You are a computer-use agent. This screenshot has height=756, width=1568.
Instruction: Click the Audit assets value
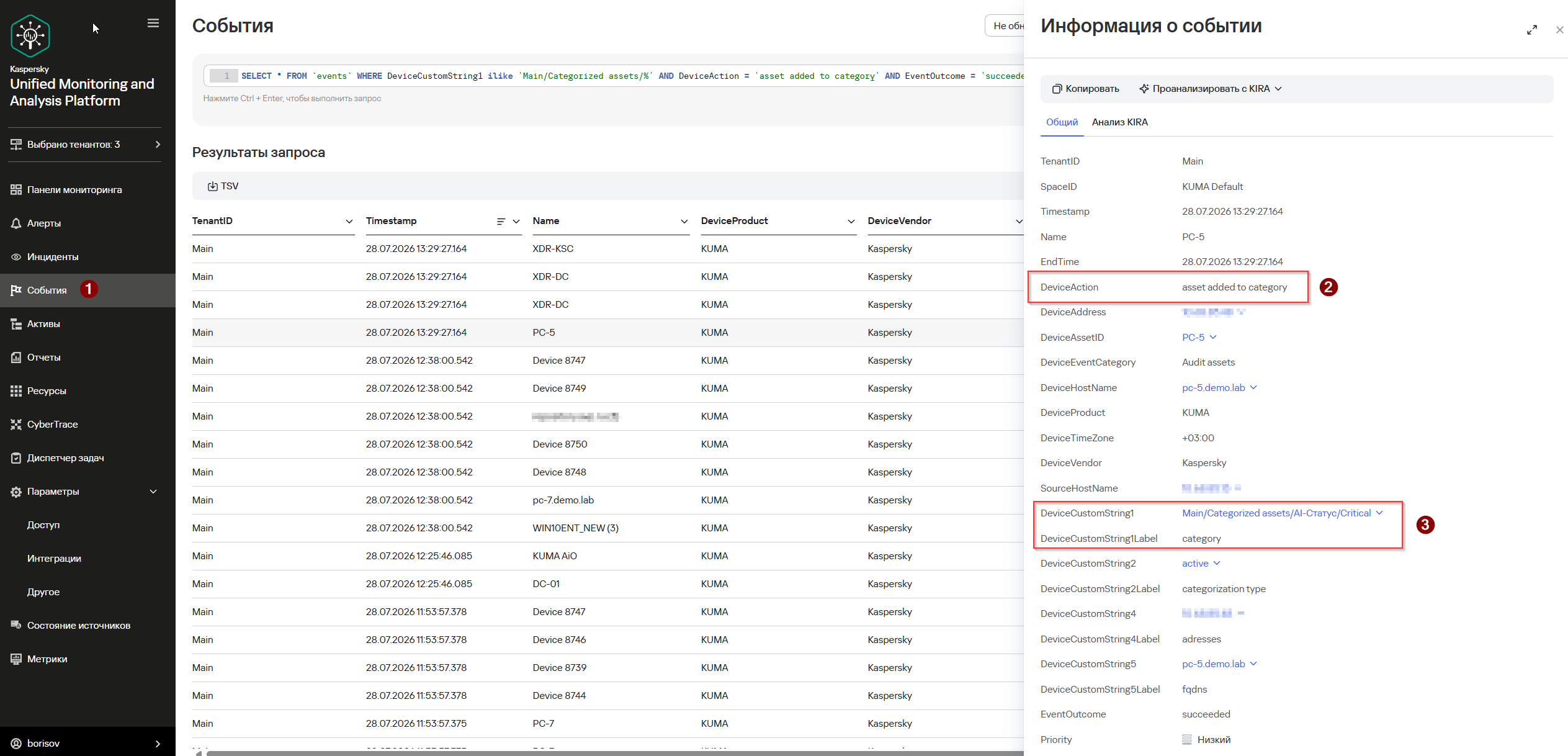(x=1208, y=362)
